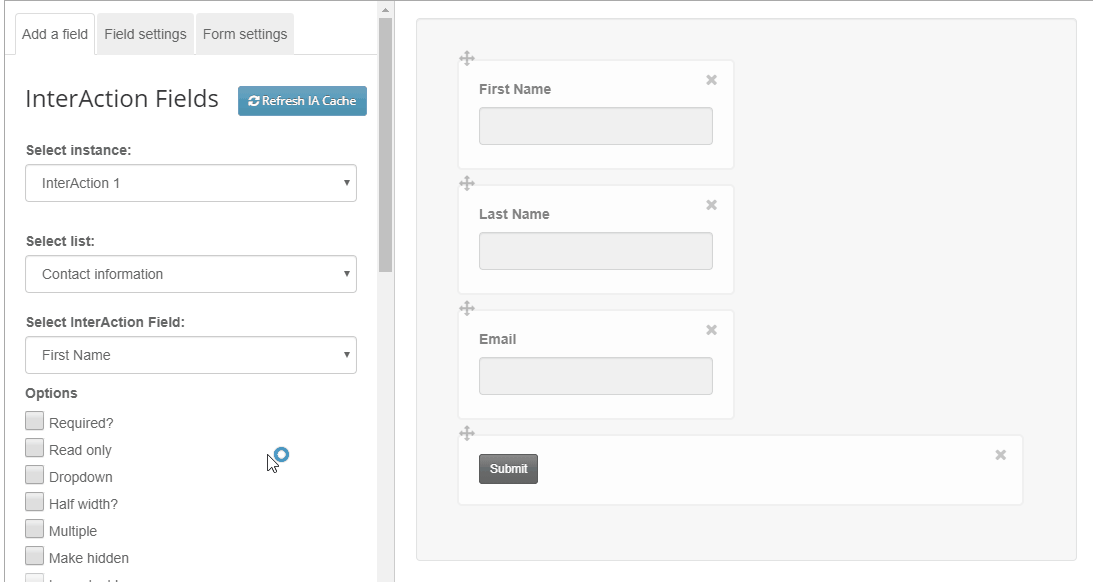Click the move handle above Last Name field

(x=467, y=183)
